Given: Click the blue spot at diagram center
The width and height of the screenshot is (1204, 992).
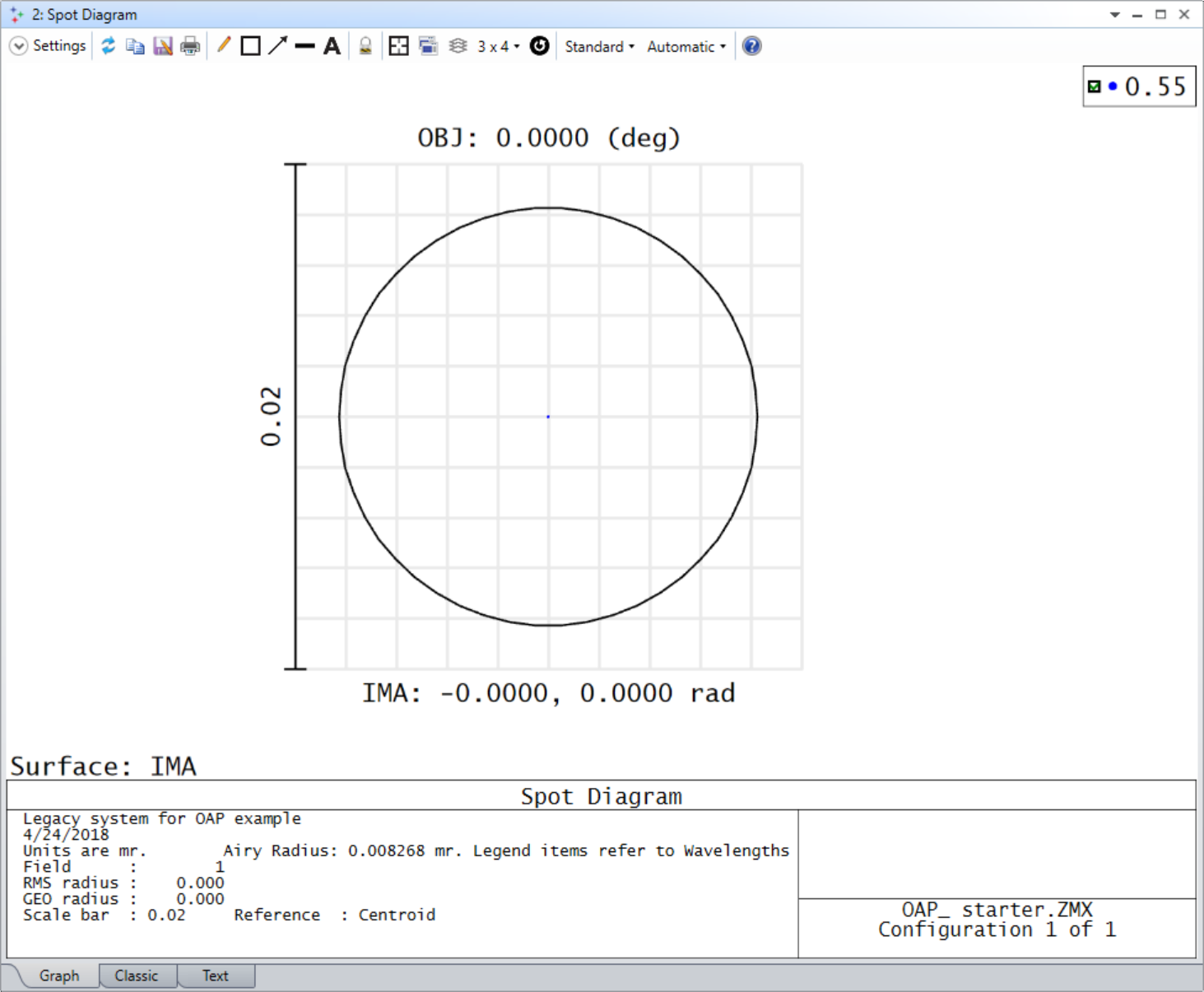Looking at the screenshot, I should tap(548, 417).
